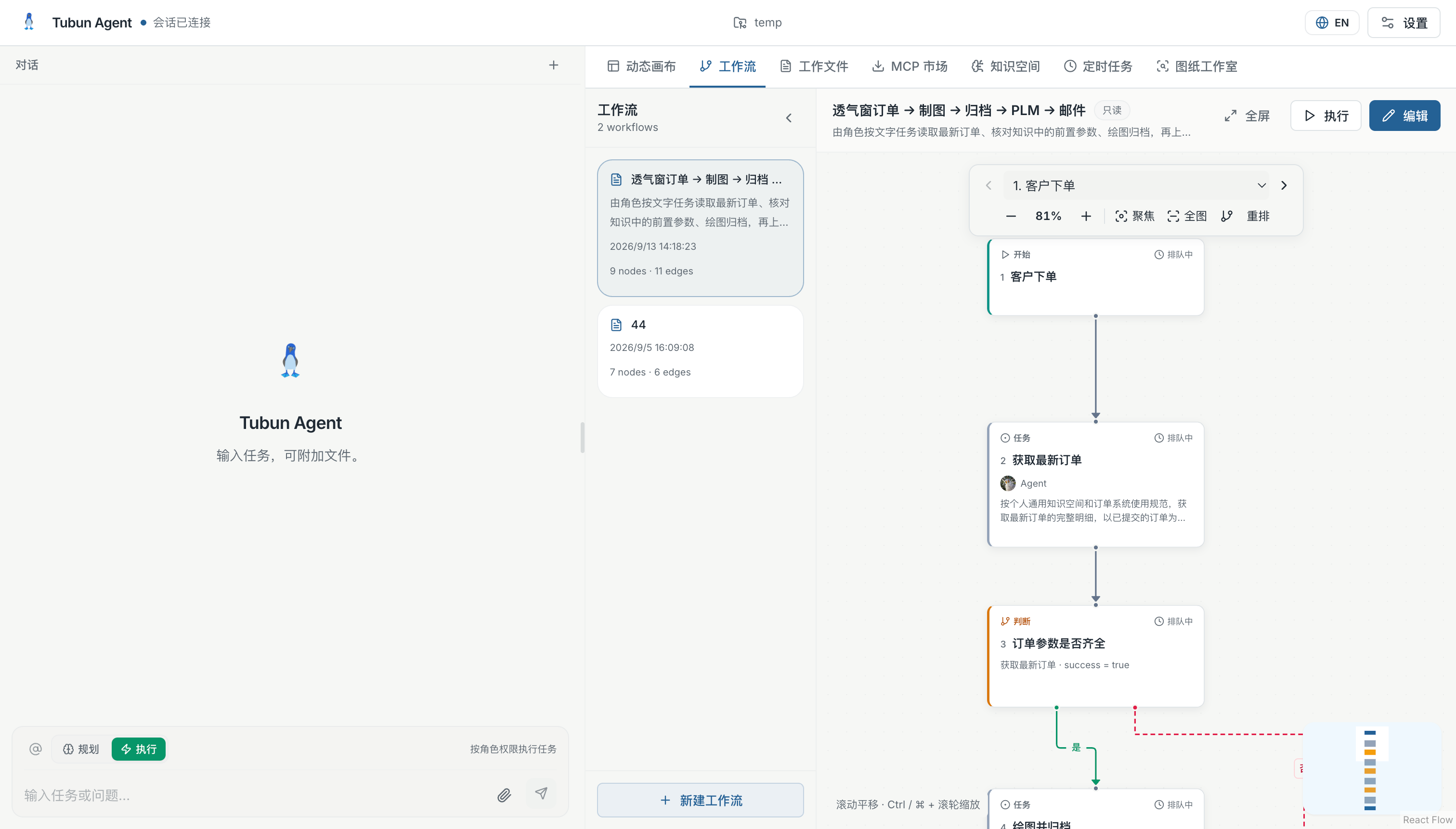The image size is (1456, 829).
Task: Click the React Flow minimap
Action: 1372,769
